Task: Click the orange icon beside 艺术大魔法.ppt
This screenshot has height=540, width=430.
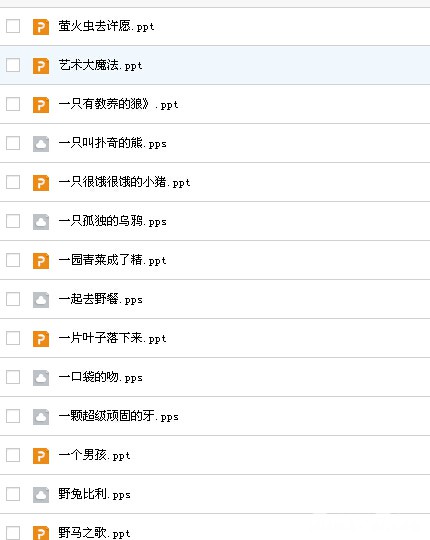Action: 41,65
